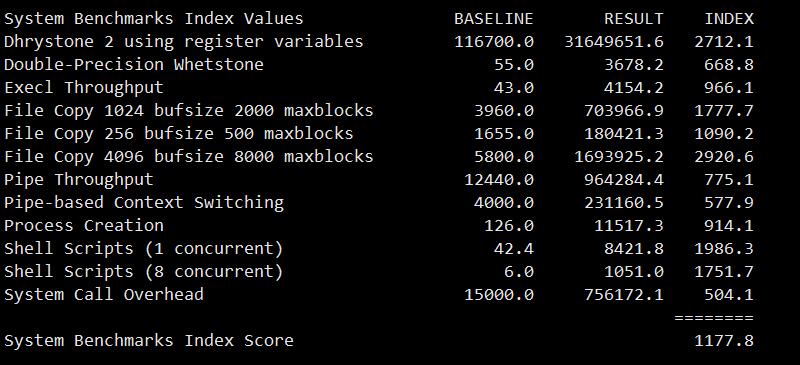Select Shell Scripts (1 concurrent) label
The height and width of the screenshot is (365, 800).
(x=143, y=249)
